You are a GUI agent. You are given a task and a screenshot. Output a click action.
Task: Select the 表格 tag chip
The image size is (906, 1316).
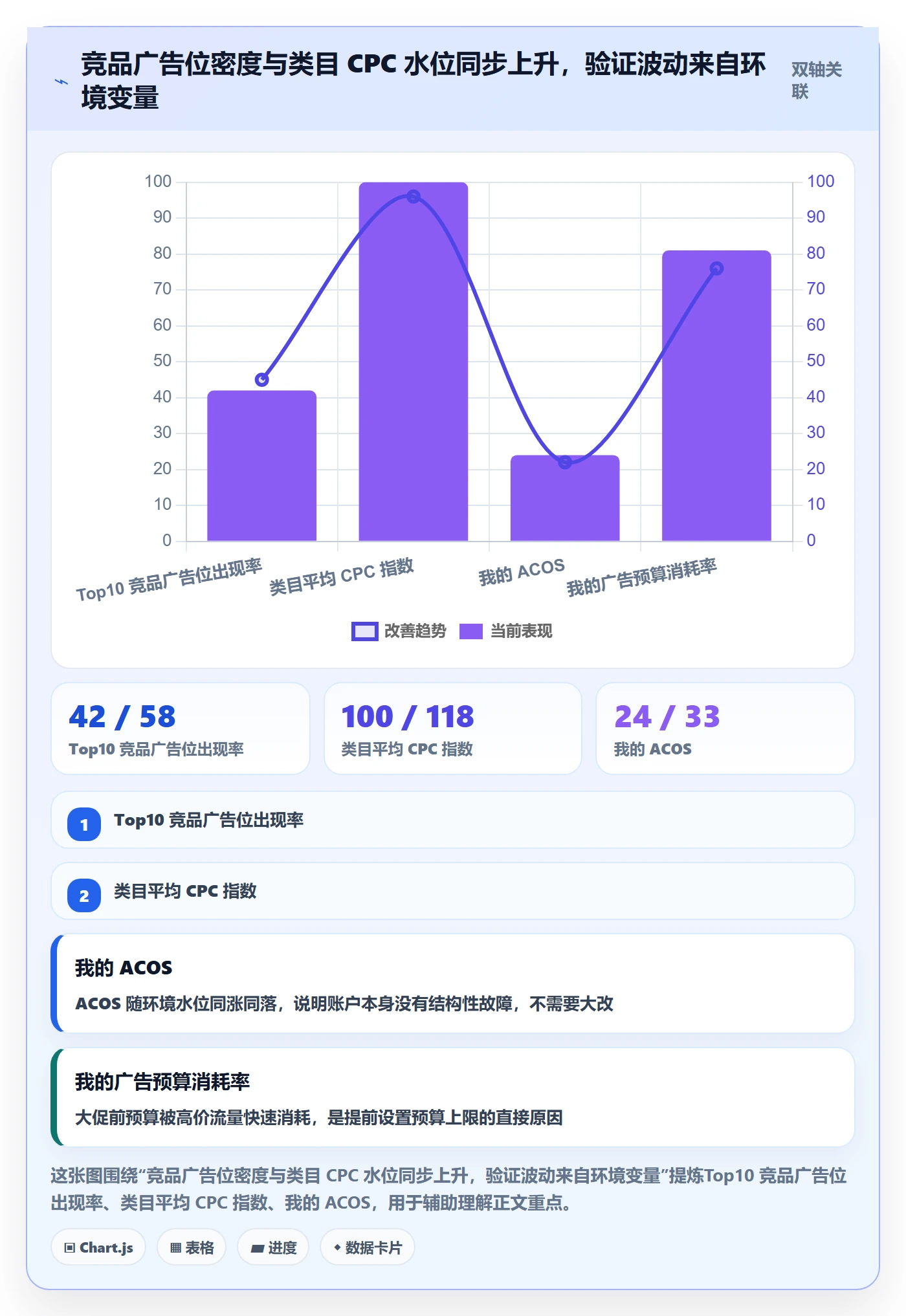point(192,1247)
